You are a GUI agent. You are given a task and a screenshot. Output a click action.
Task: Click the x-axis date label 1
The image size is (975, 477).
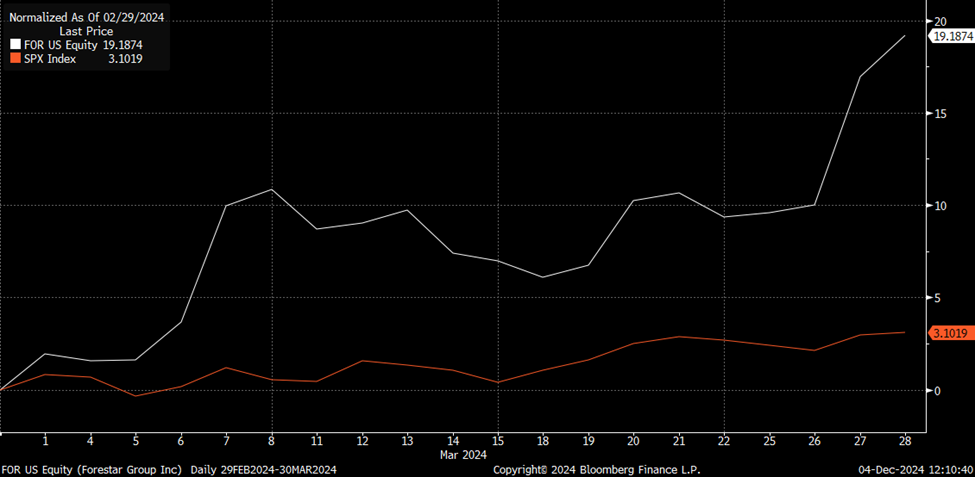pos(45,440)
